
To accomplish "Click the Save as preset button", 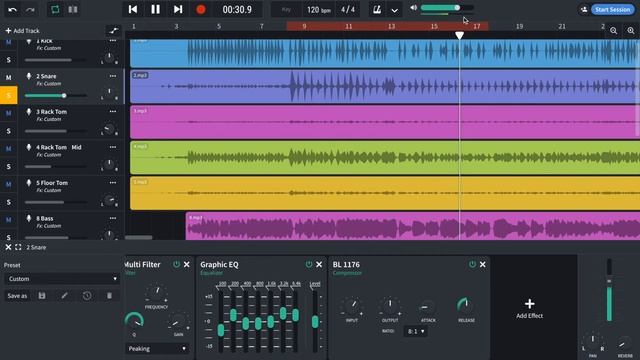I will coord(17,296).
